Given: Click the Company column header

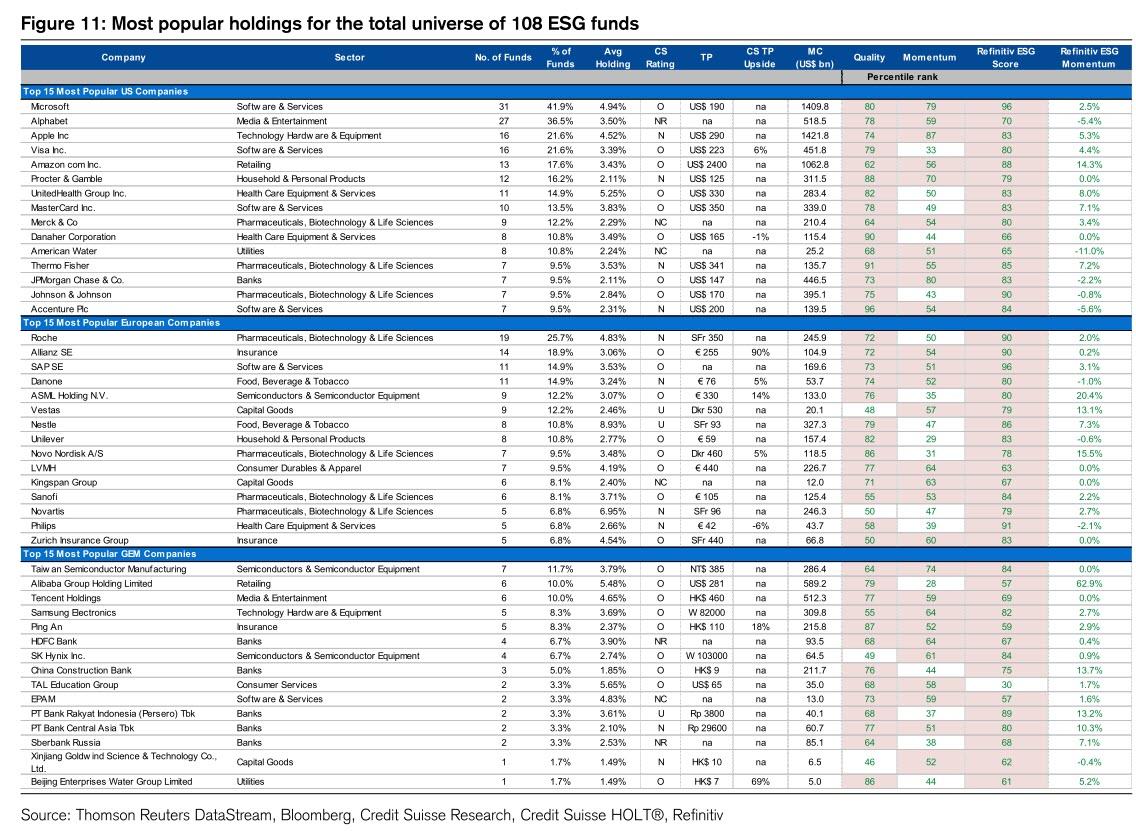Looking at the screenshot, I should pyautogui.click(x=123, y=58).
